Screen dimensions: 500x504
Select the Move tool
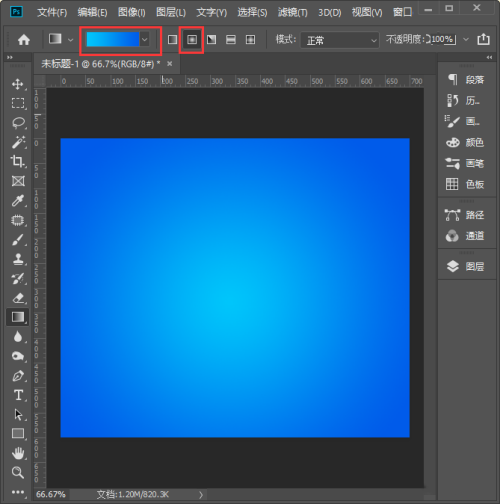point(18,84)
